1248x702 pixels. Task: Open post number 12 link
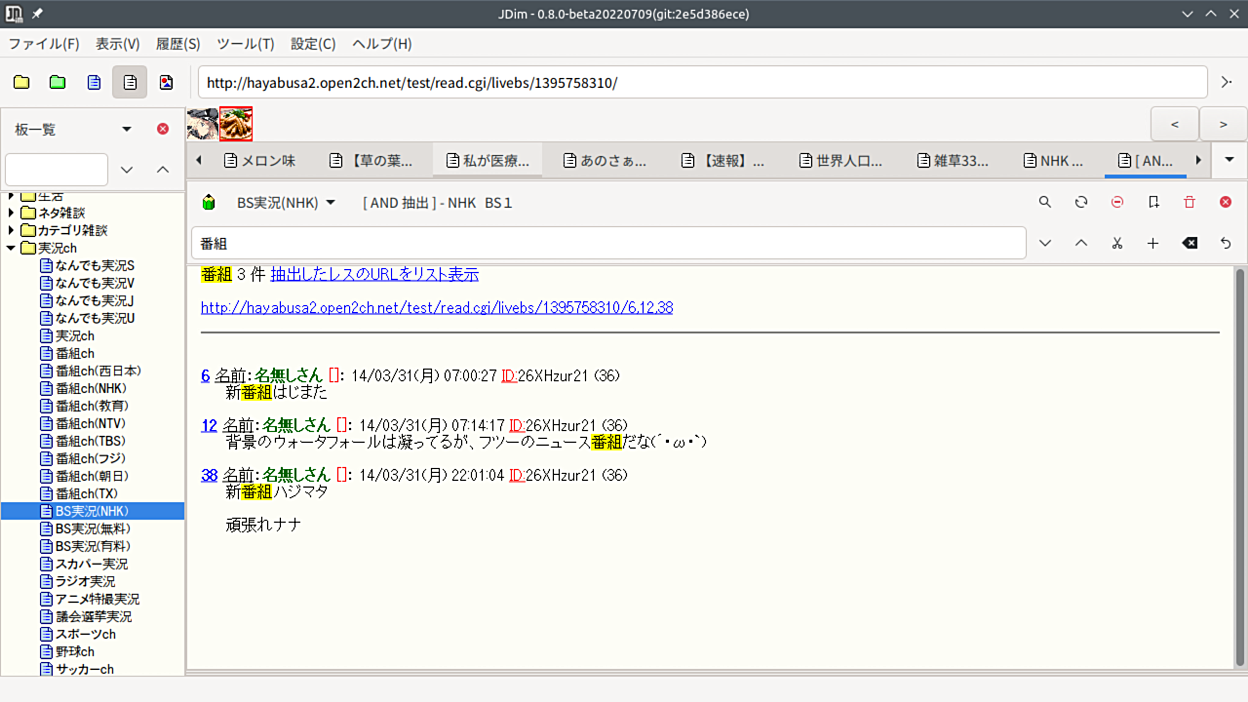coord(209,425)
